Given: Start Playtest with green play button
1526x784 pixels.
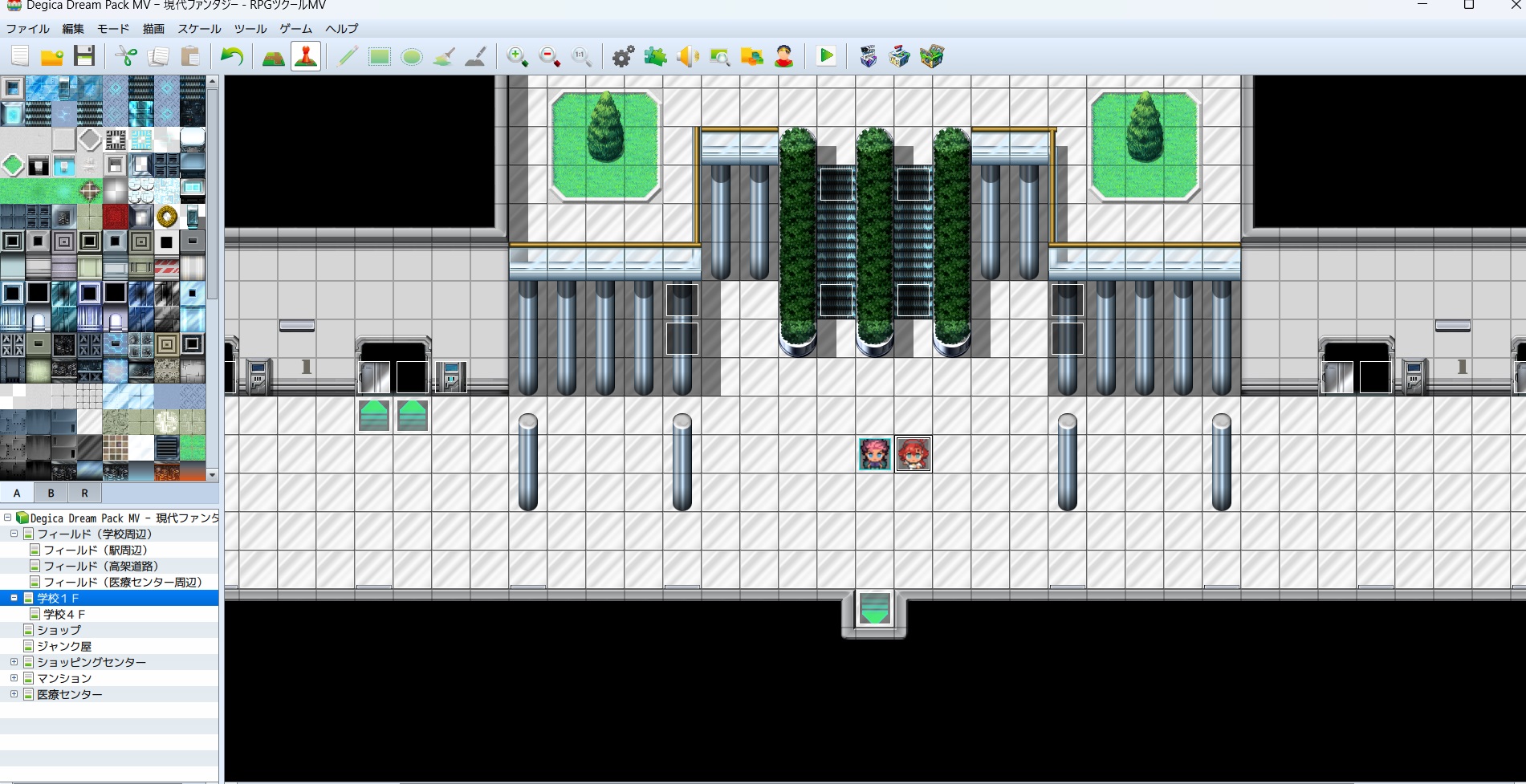Looking at the screenshot, I should pos(826,57).
